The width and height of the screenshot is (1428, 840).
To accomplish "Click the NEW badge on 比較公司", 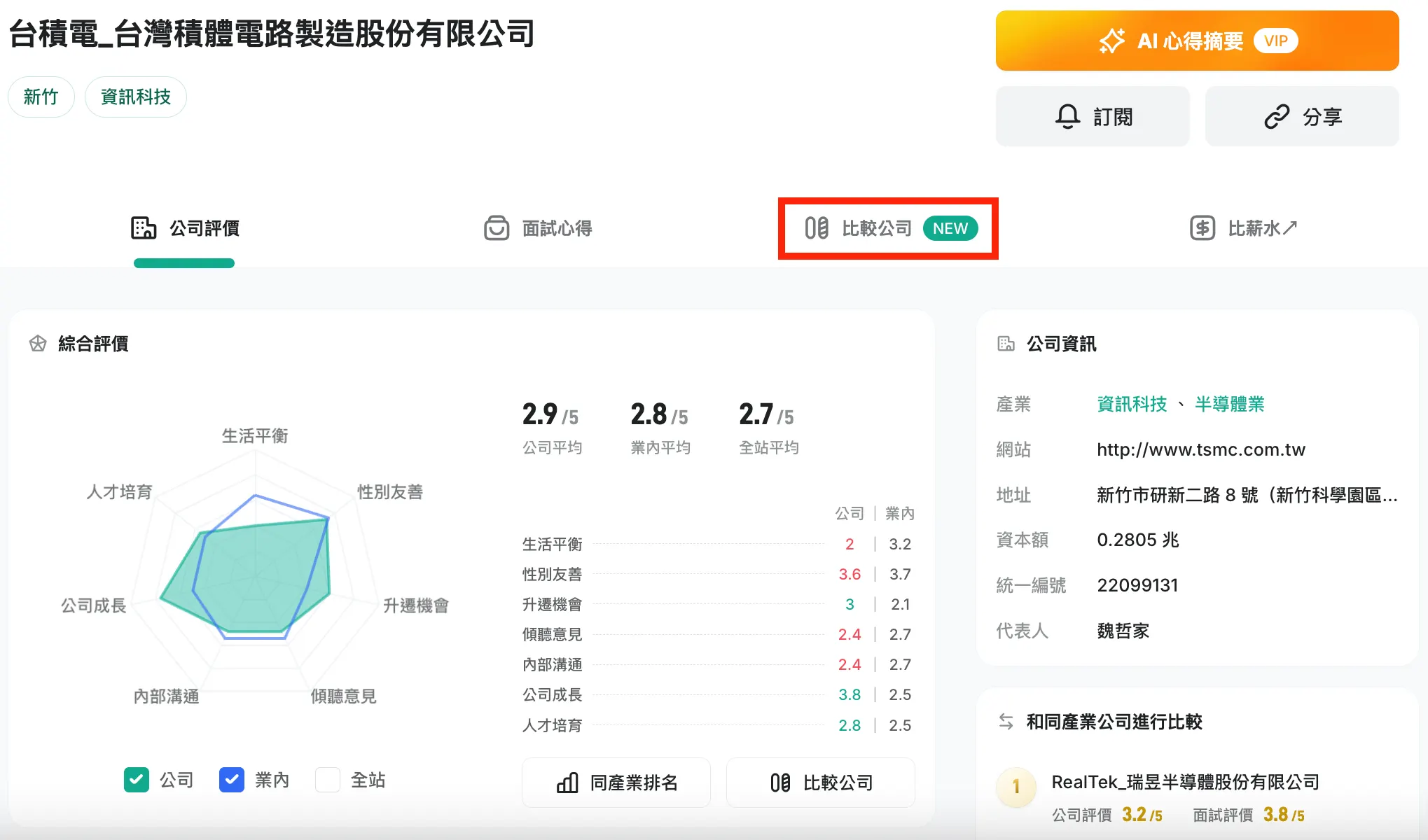I will pyautogui.click(x=950, y=228).
